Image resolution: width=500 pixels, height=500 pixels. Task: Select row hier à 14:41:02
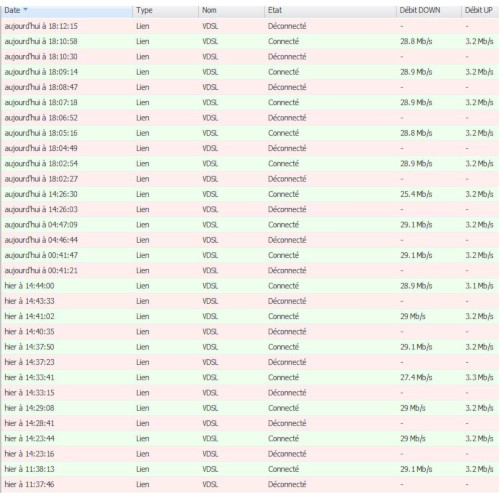point(250,316)
